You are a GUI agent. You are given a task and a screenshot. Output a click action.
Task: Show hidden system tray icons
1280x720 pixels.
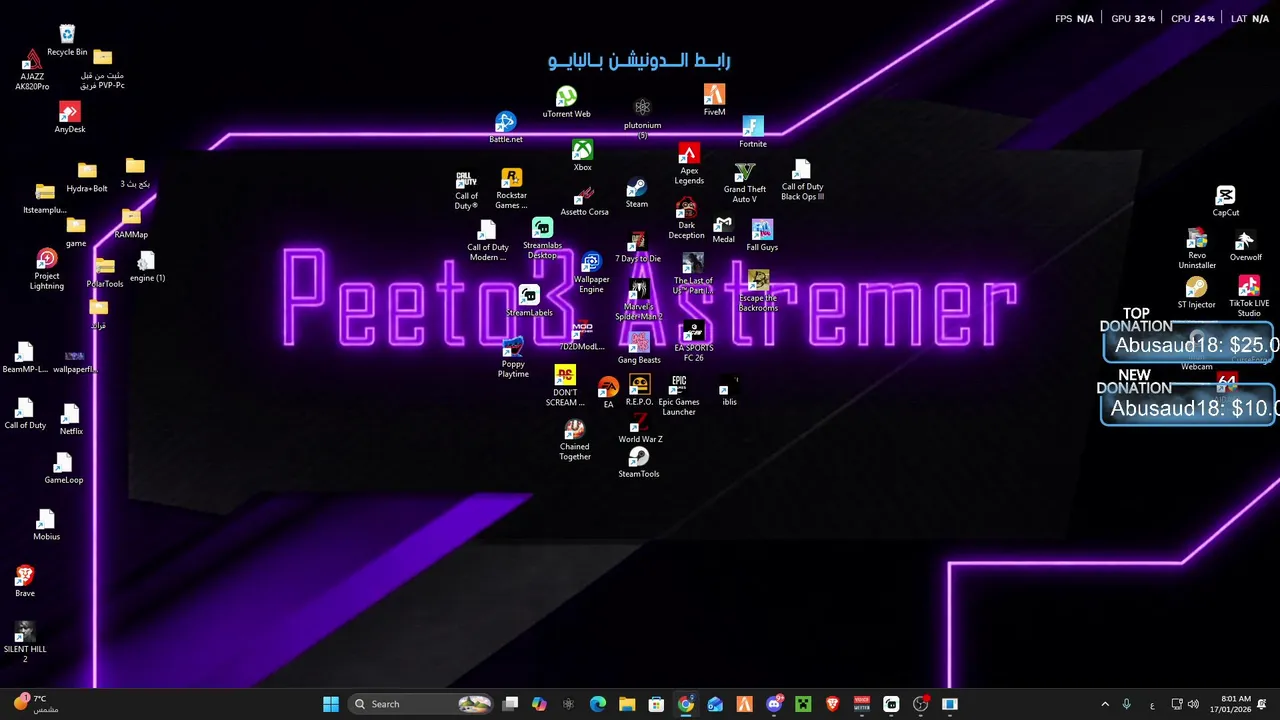click(1105, 704)
